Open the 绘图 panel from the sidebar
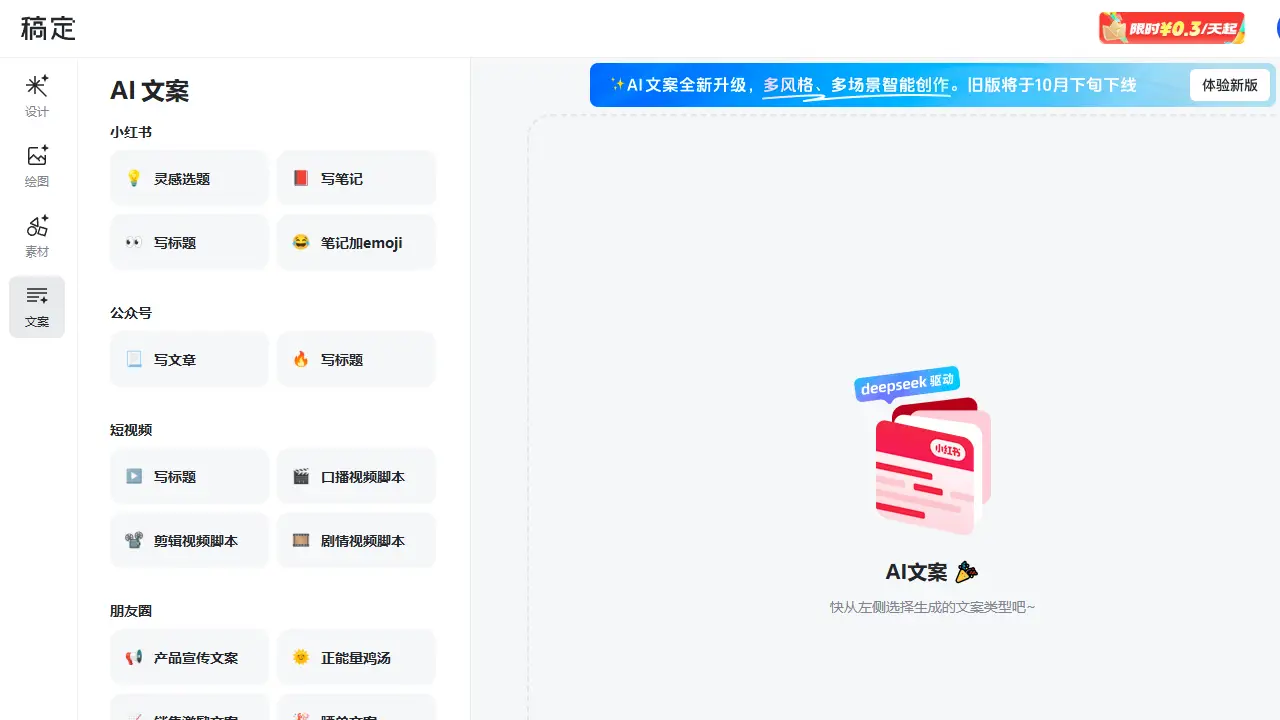Image resolution: width=1280 pixels, height=720 pixels. [37, 166]
